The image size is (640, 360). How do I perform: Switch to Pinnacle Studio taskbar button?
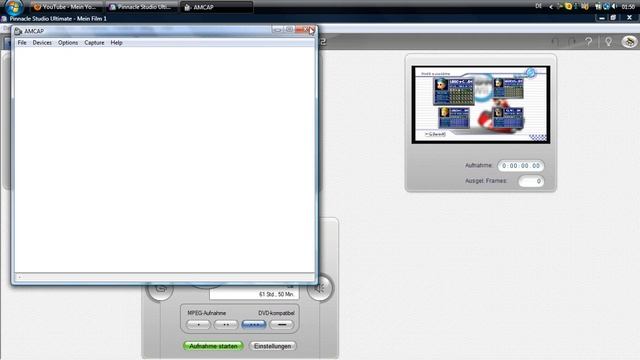pos(141,7)
